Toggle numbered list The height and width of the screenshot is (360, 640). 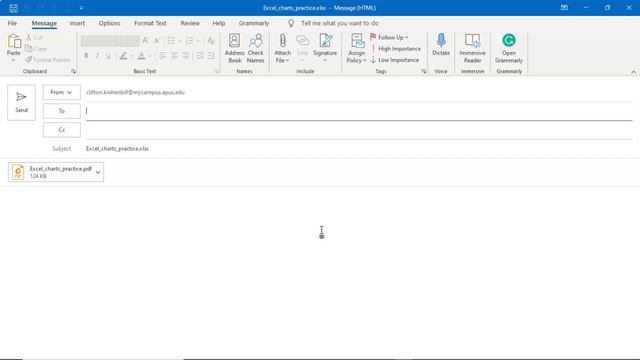pos(189,41)
